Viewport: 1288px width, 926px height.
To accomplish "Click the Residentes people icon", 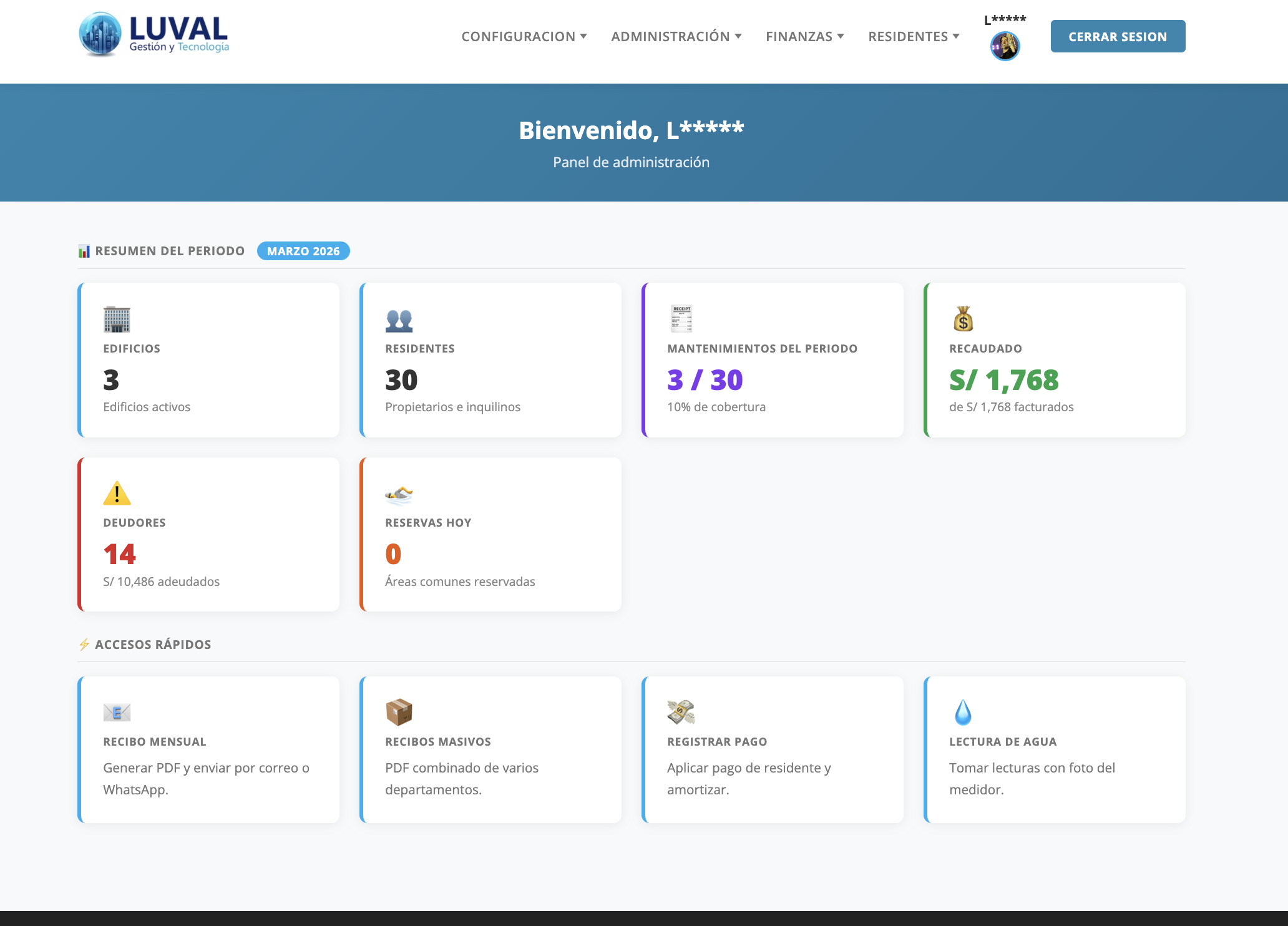I will 399,320.
